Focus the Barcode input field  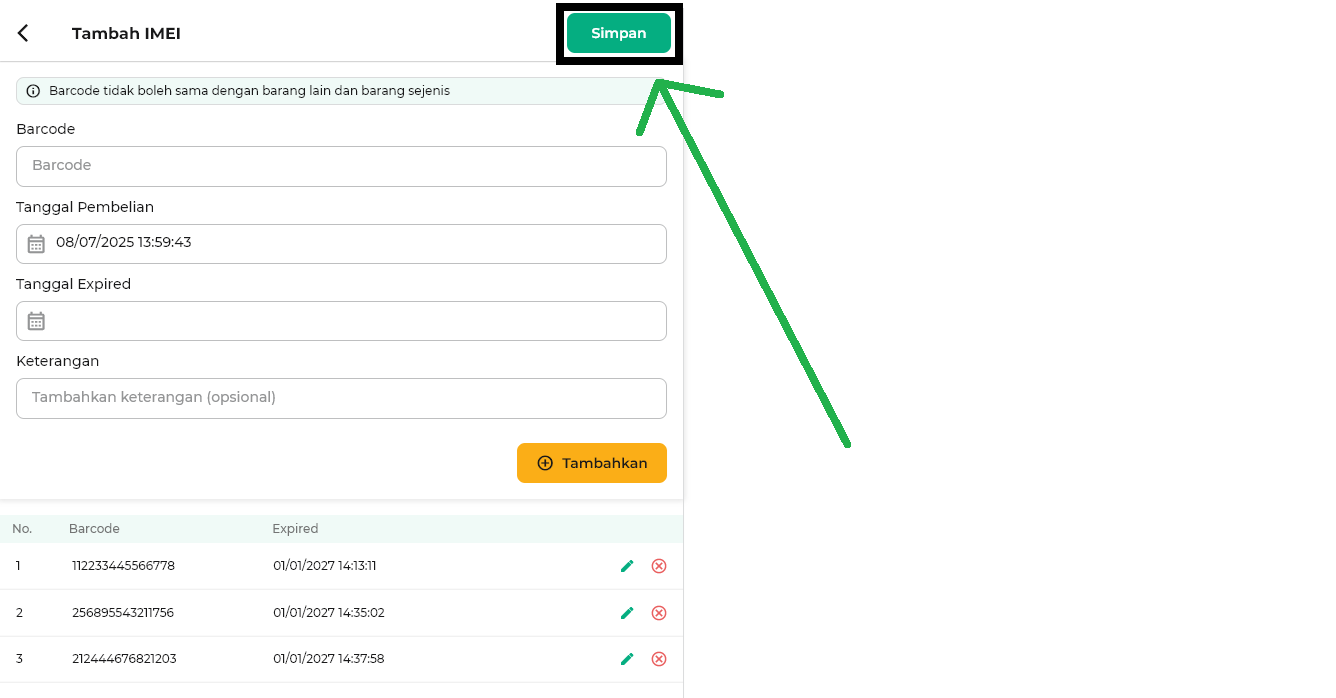click(x=341, y=166)
